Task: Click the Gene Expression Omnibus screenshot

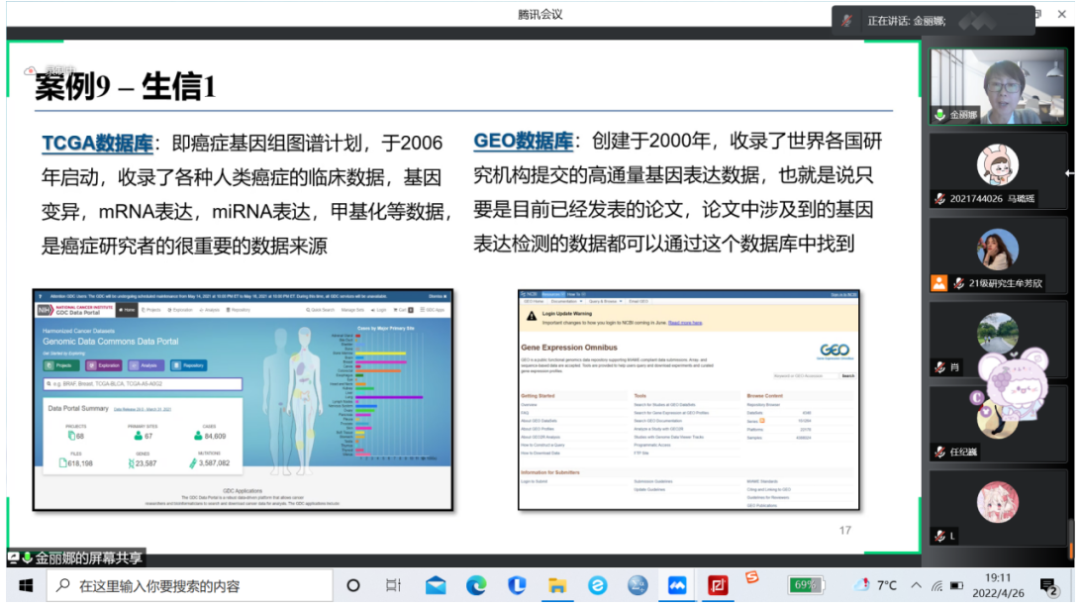Action: tap(689, 400)
